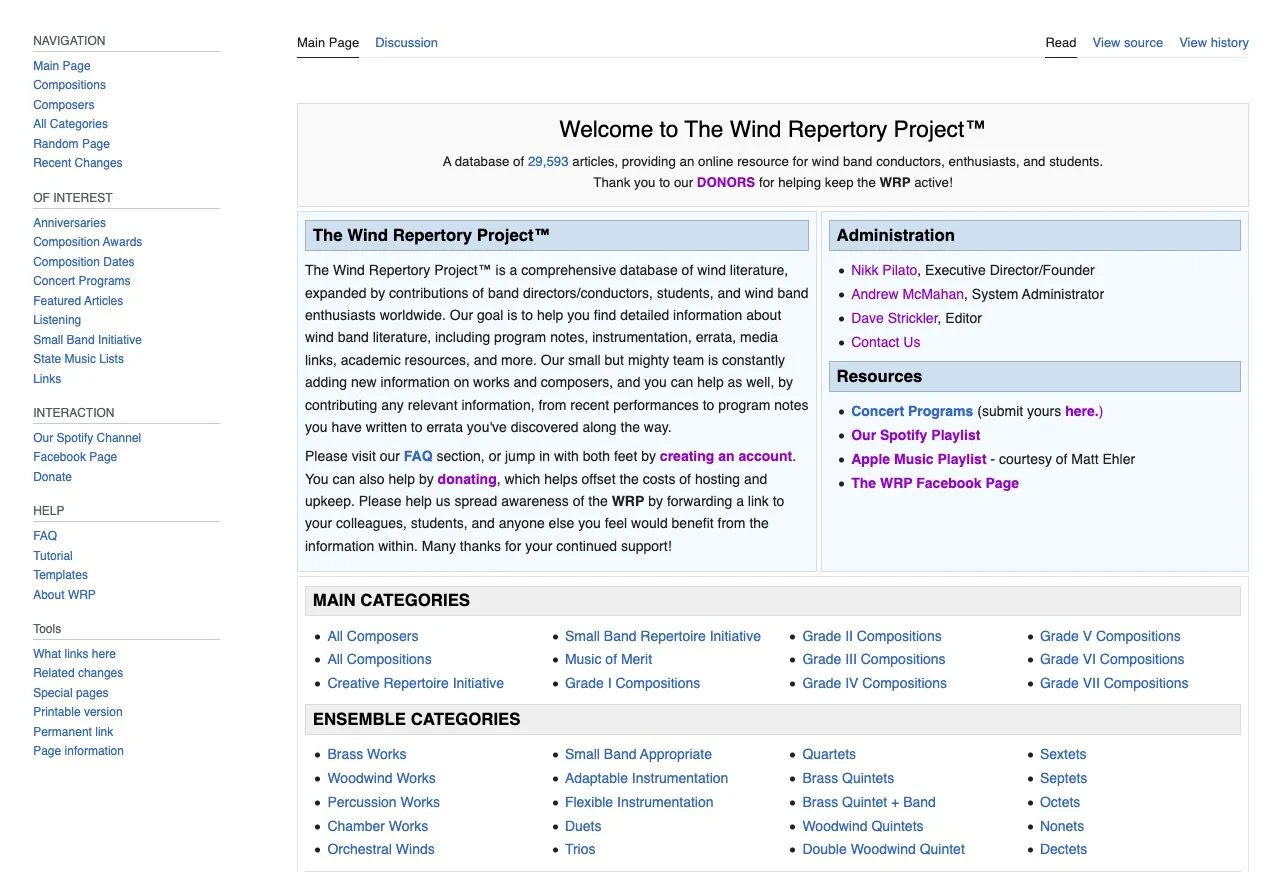Open the View source tab
The image size is (1284, 872).
coord(1128,43)
